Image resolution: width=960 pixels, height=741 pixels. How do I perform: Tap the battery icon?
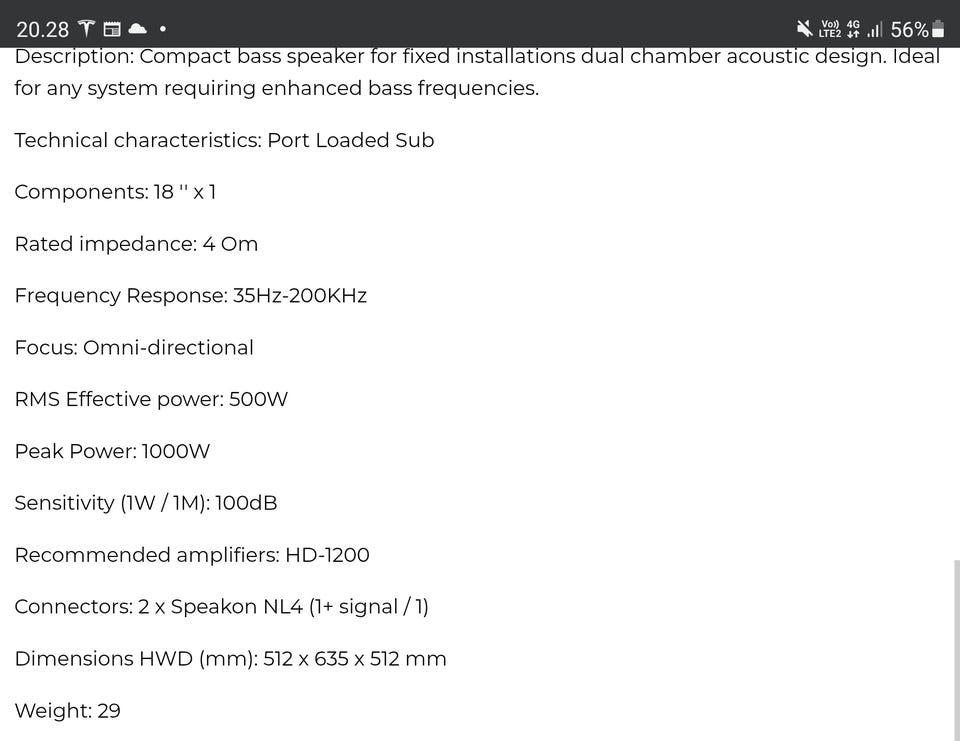coord(938,29)
